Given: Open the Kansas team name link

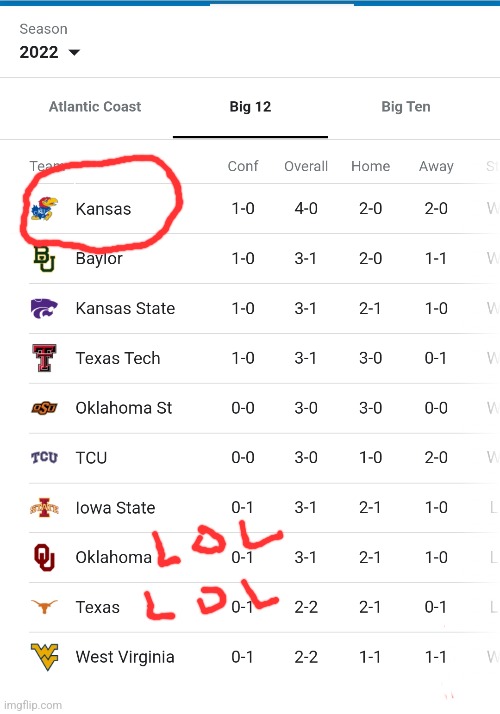Looking at the screenshot, I should 103,209.
